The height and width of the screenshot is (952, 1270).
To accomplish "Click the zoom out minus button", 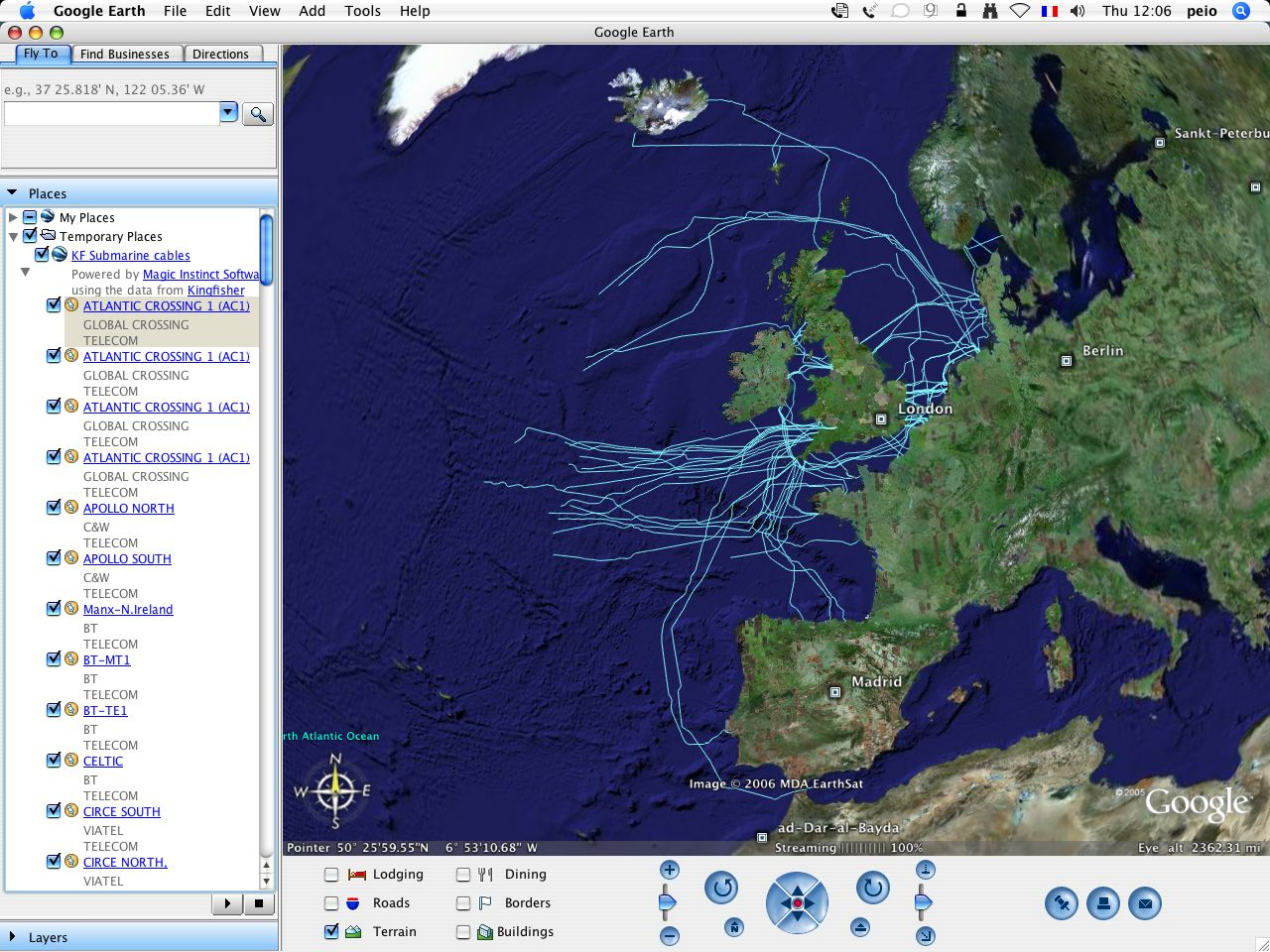I will 670,936.
